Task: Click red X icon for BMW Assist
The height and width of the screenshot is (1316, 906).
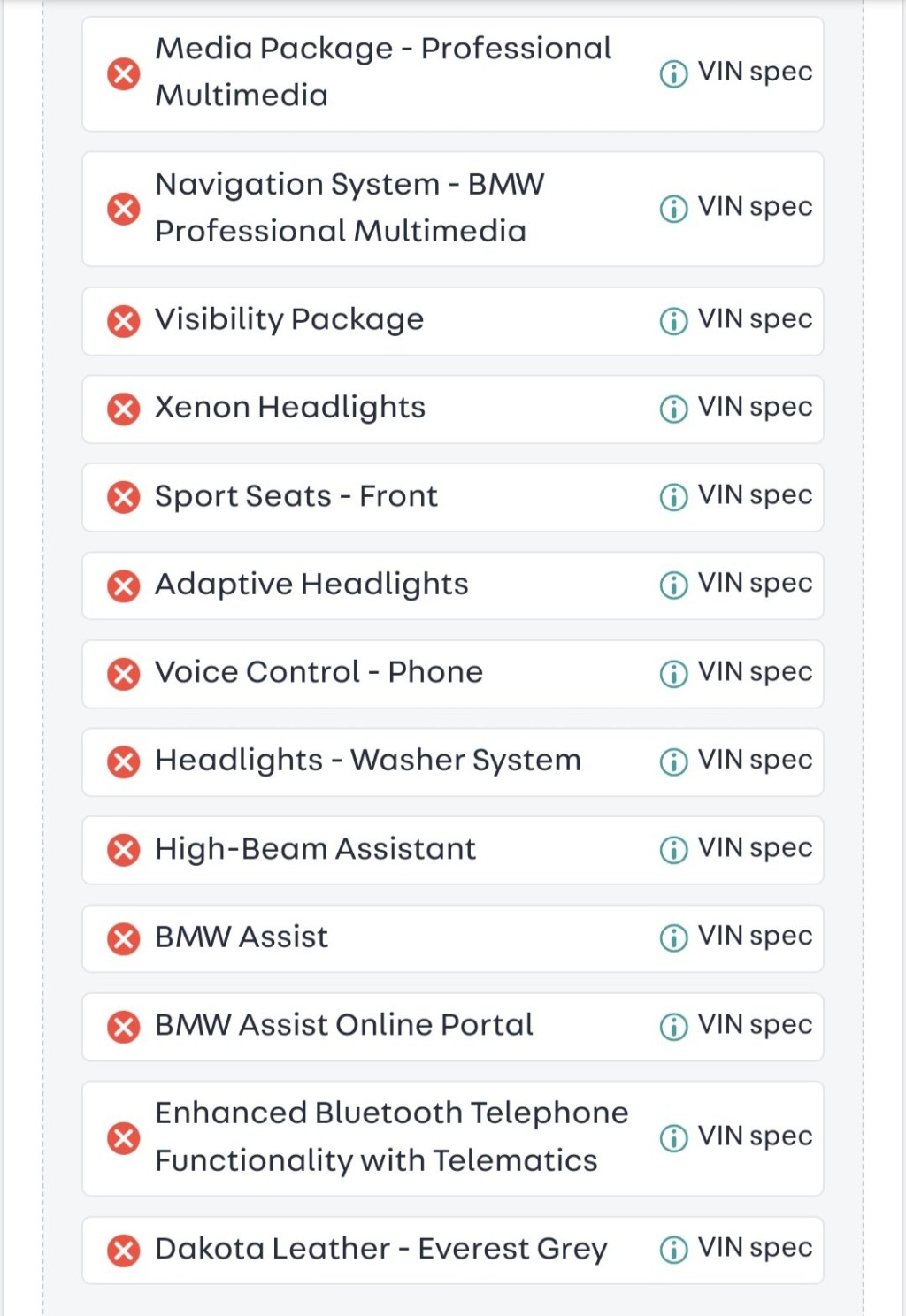Action: pos(124,938)
